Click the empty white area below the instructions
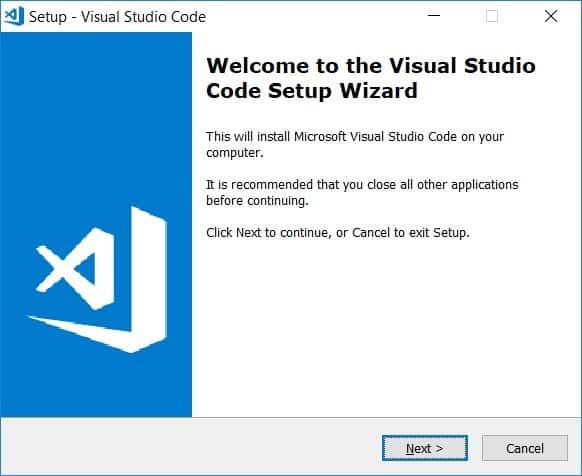The image size is (582, 476). coord(386,327)
